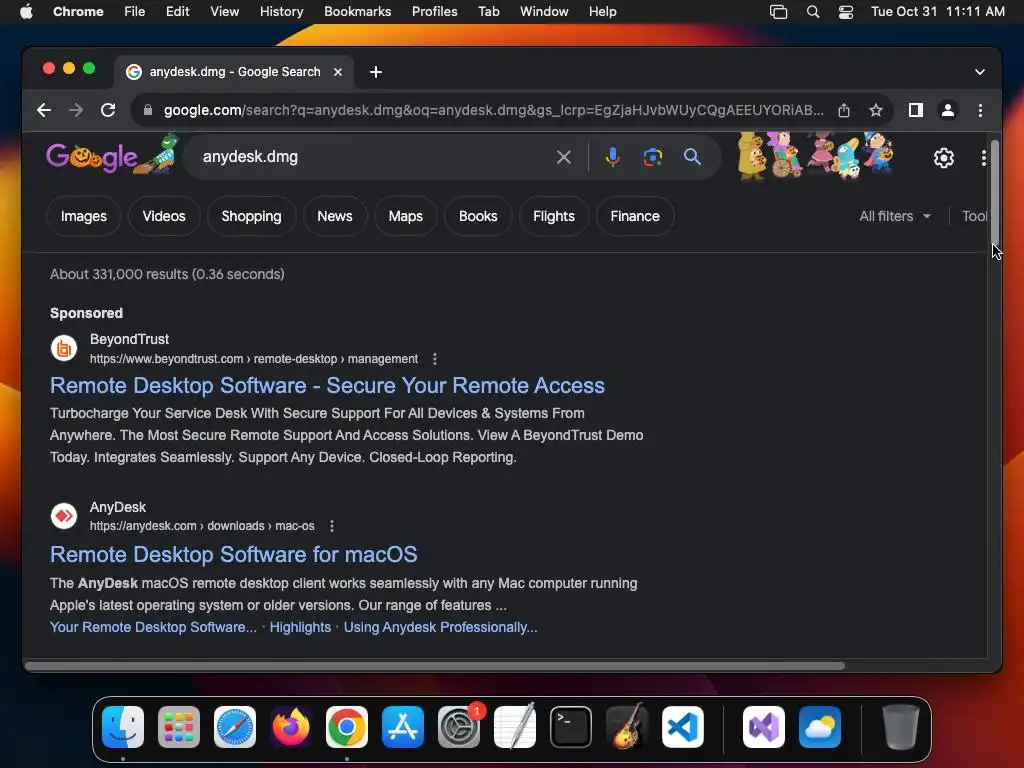
Task: Filter results by Images
Action: 84,216
